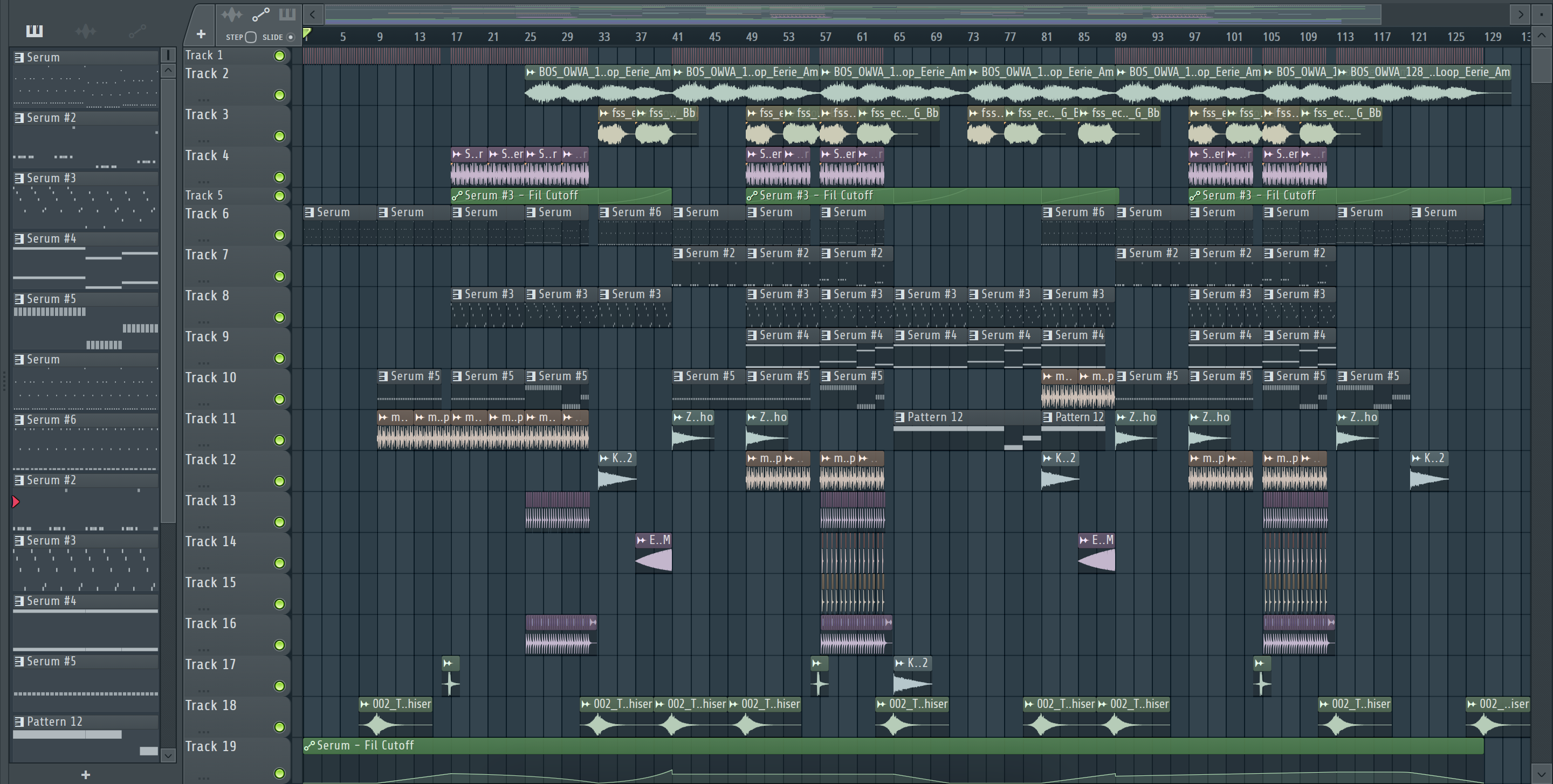Add a new pattern with the picker plus
Screen dimensions: 1553x784
[86, 774]
